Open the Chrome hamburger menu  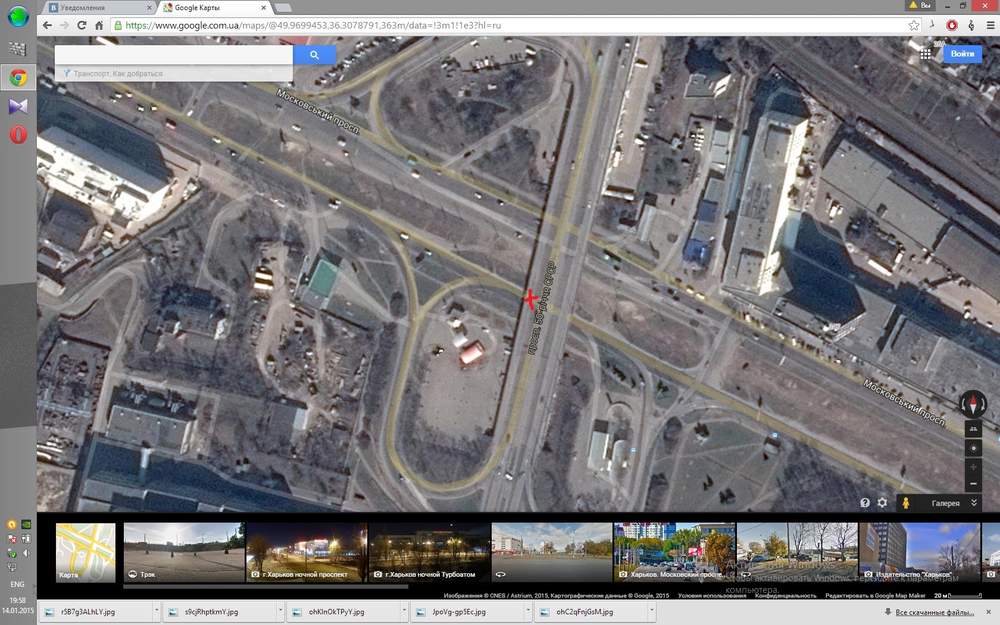[x=990, y=26]
